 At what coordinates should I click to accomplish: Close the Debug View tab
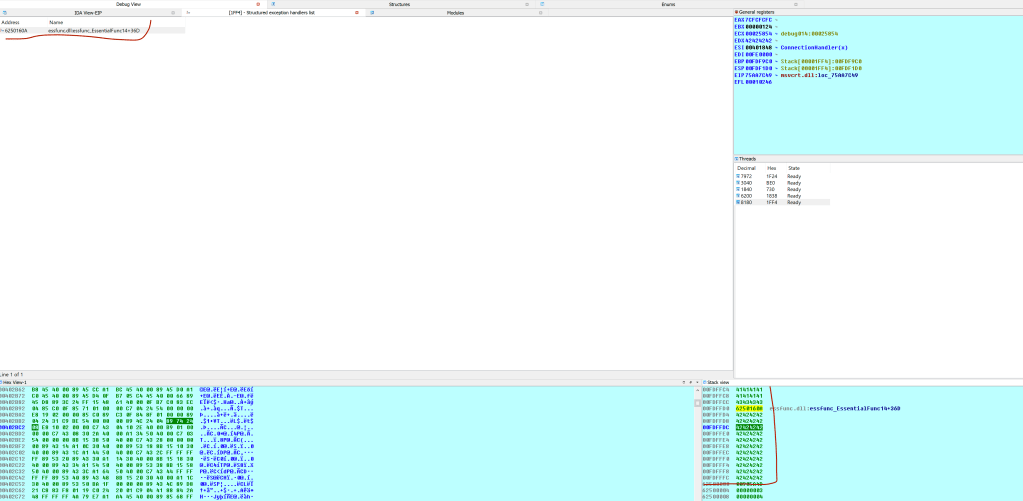(x=257, y=4)
